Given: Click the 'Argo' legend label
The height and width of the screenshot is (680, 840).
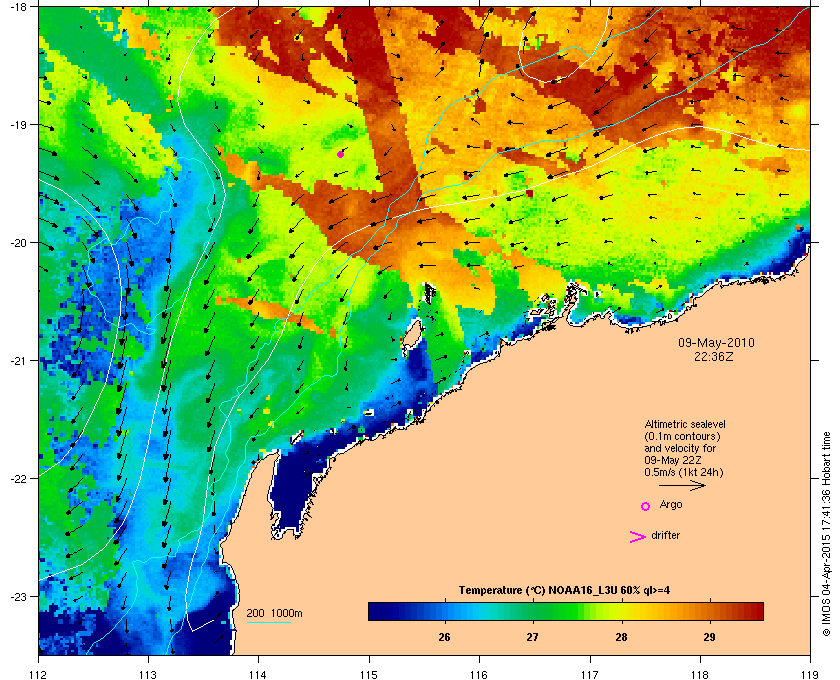Looking at the screenshot, I should (671, 505).
